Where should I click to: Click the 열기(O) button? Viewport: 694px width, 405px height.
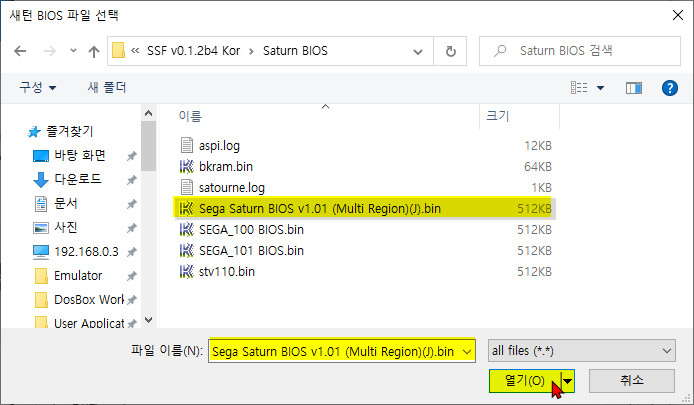[525, 381]
